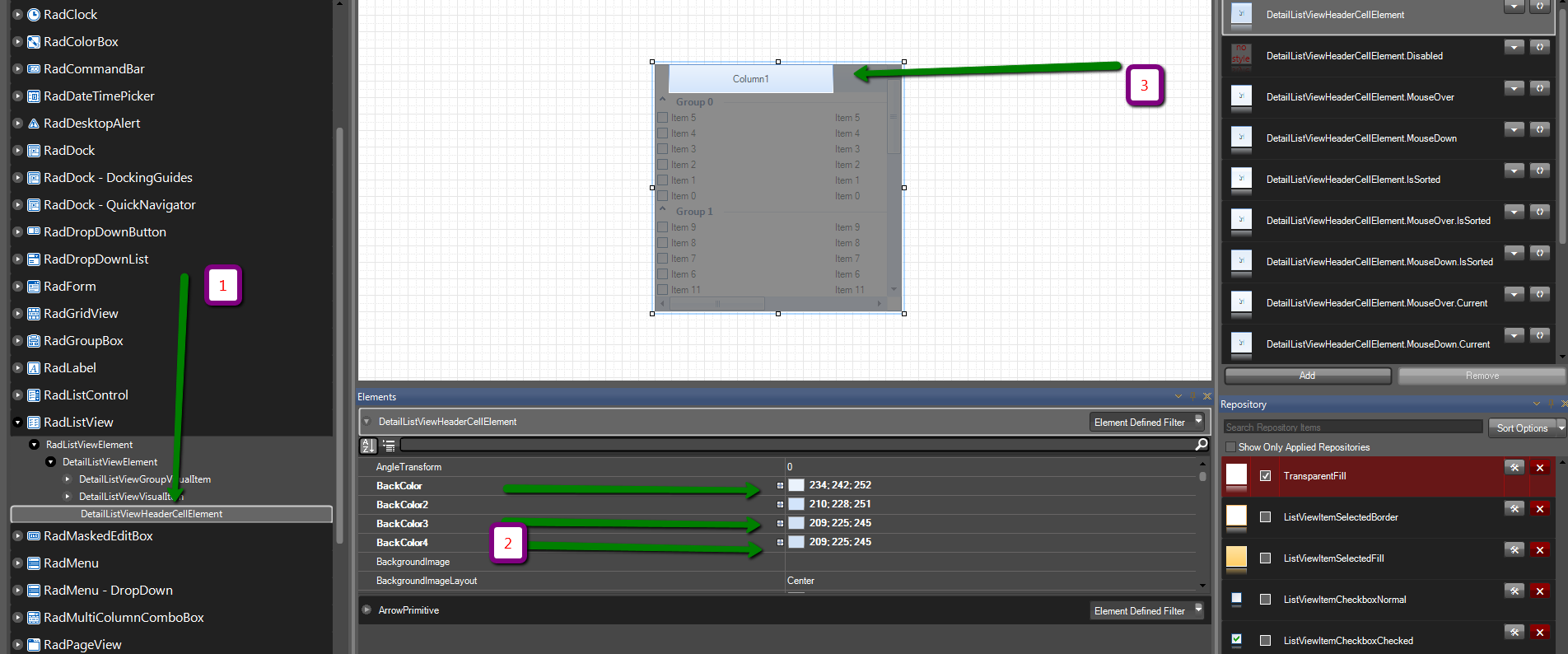This screenshot has width=1568, height=654.
Task: Uncheck the TransparentFill repository item
Action: click(1266, 476)
